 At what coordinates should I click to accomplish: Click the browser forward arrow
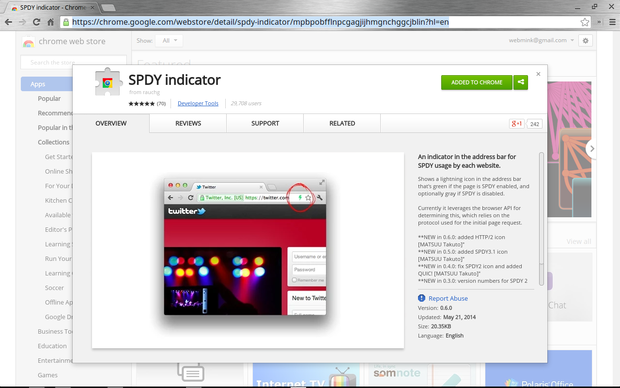[x=23, y=22]
